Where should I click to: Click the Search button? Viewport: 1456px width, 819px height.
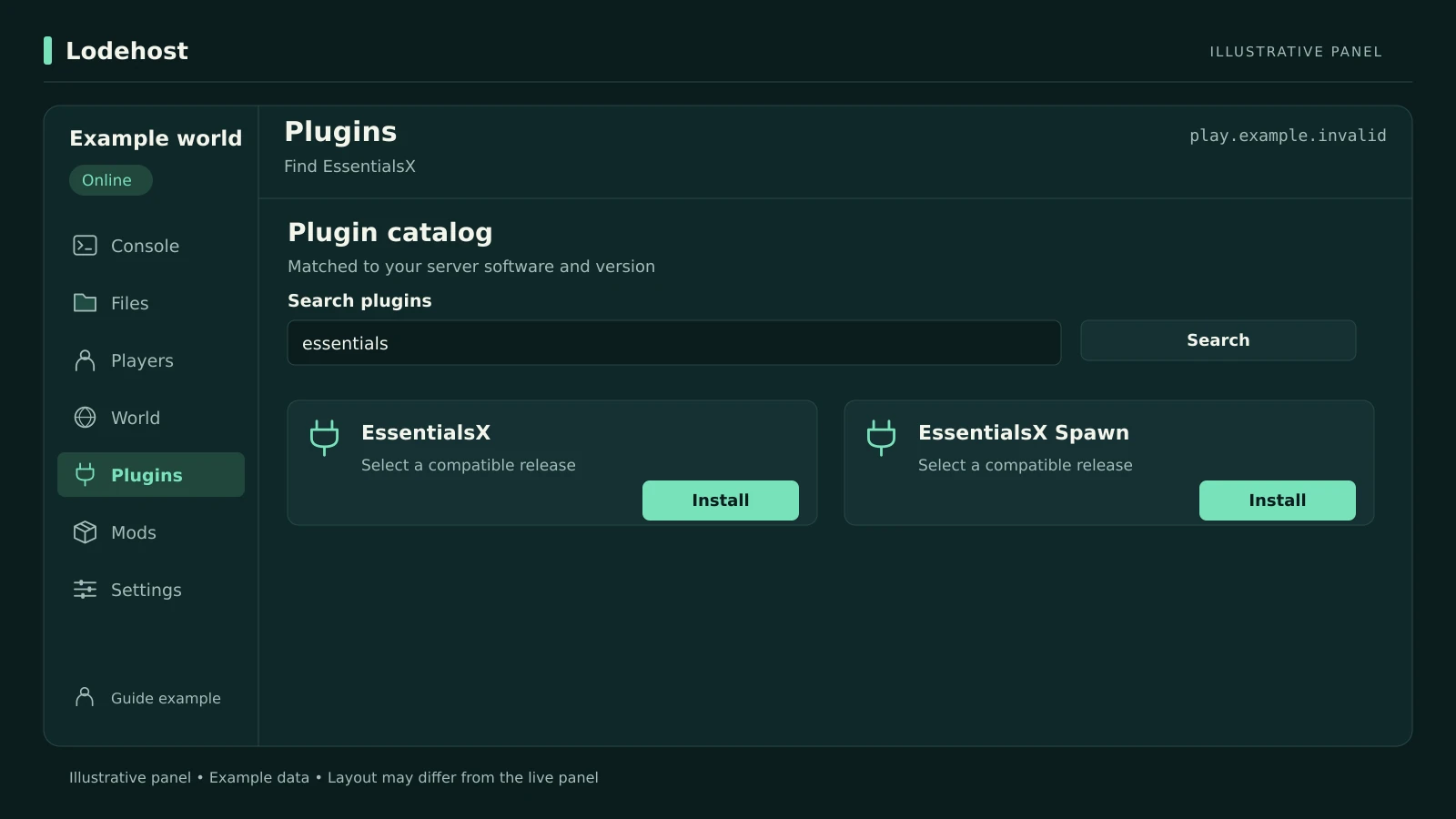[x=1218, y=340]
